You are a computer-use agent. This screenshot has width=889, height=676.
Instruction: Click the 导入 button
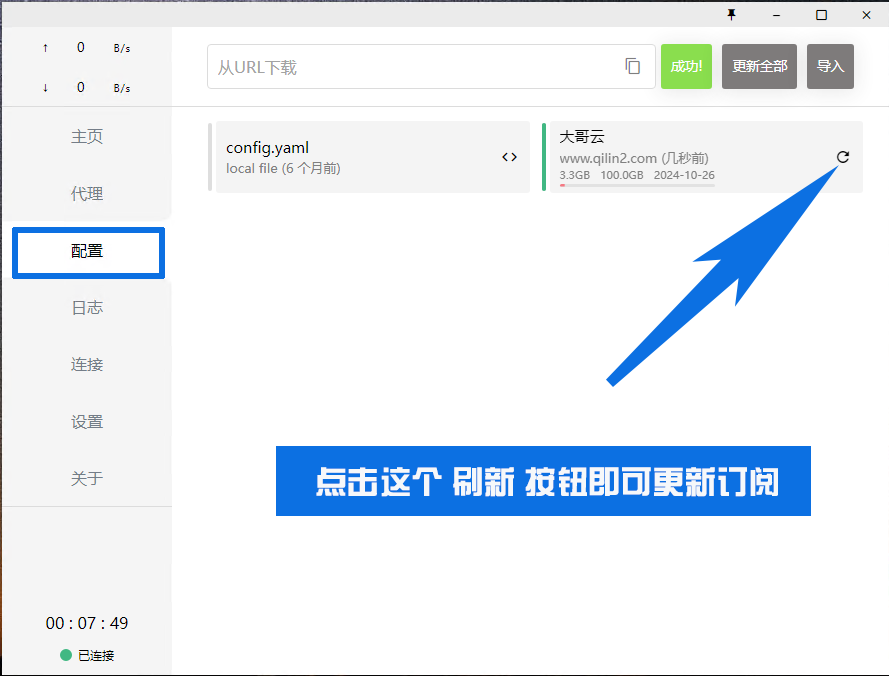pos(830,67)
